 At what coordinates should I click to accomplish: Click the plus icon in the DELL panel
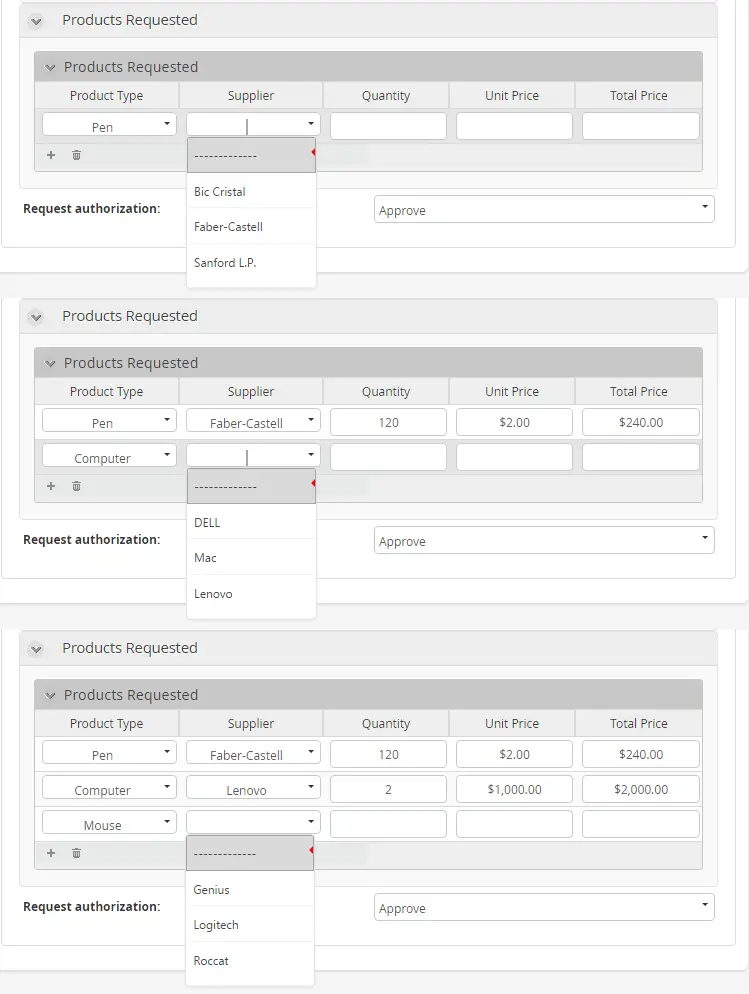click(51, 486)
